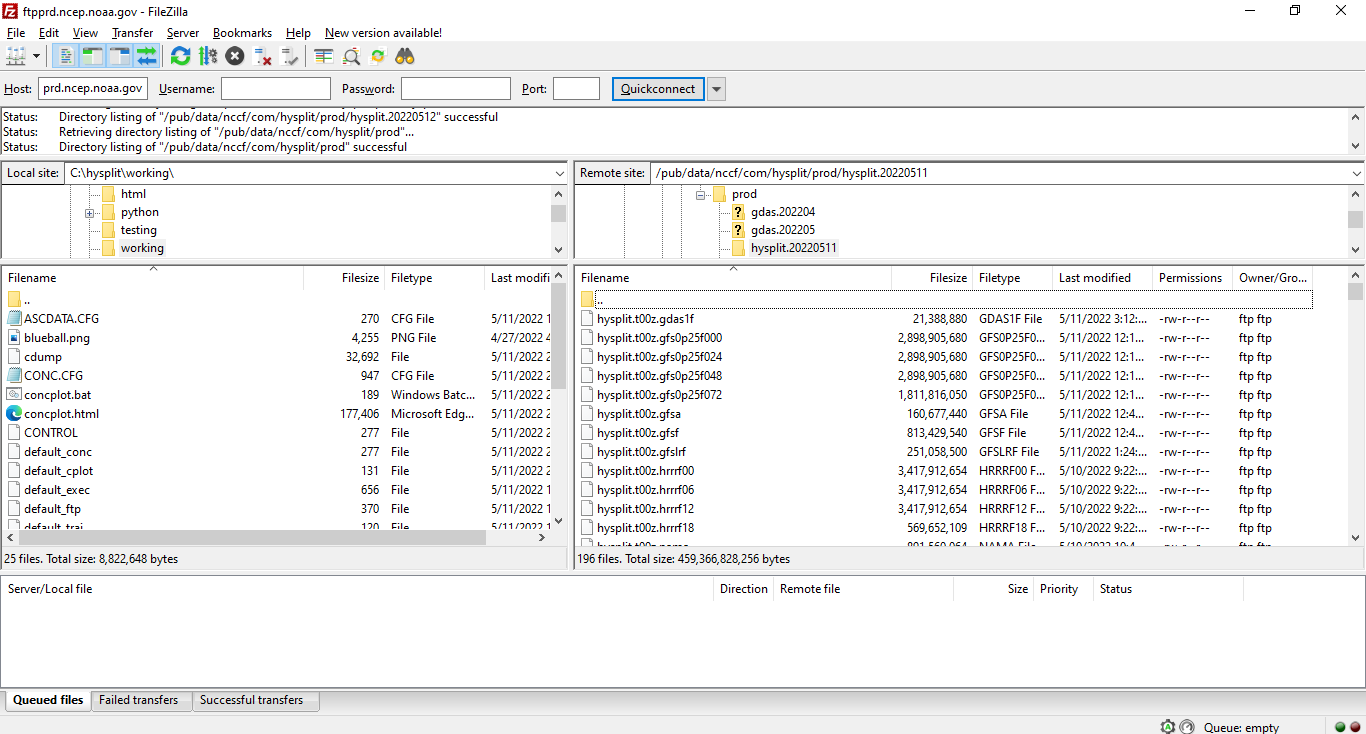Toggle processing of the transfer queue
The image size is (1366, 734).
(208, 56)
